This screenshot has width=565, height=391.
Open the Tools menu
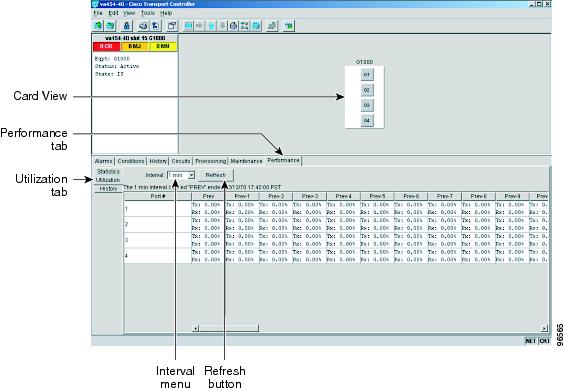click(x=147, y=13)
